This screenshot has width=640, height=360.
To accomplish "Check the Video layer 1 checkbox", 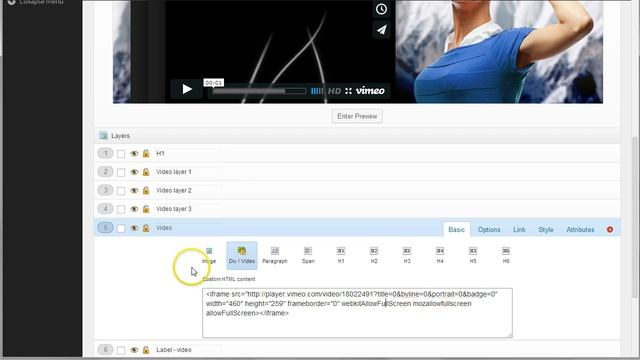I will [121, 172].
